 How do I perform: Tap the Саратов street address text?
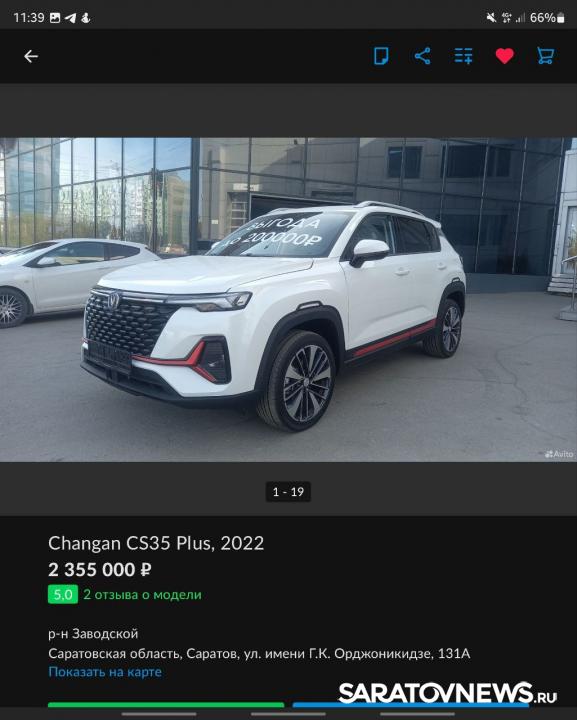[259, 653]
